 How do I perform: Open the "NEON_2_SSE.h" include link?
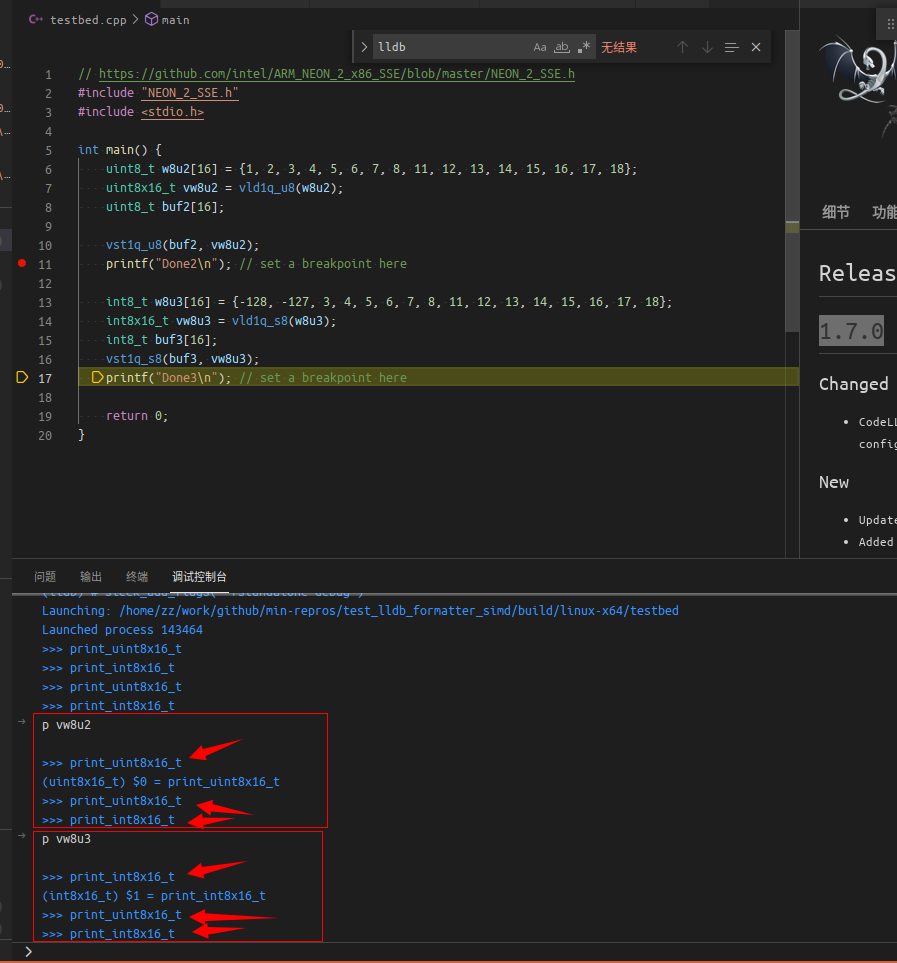190,93
